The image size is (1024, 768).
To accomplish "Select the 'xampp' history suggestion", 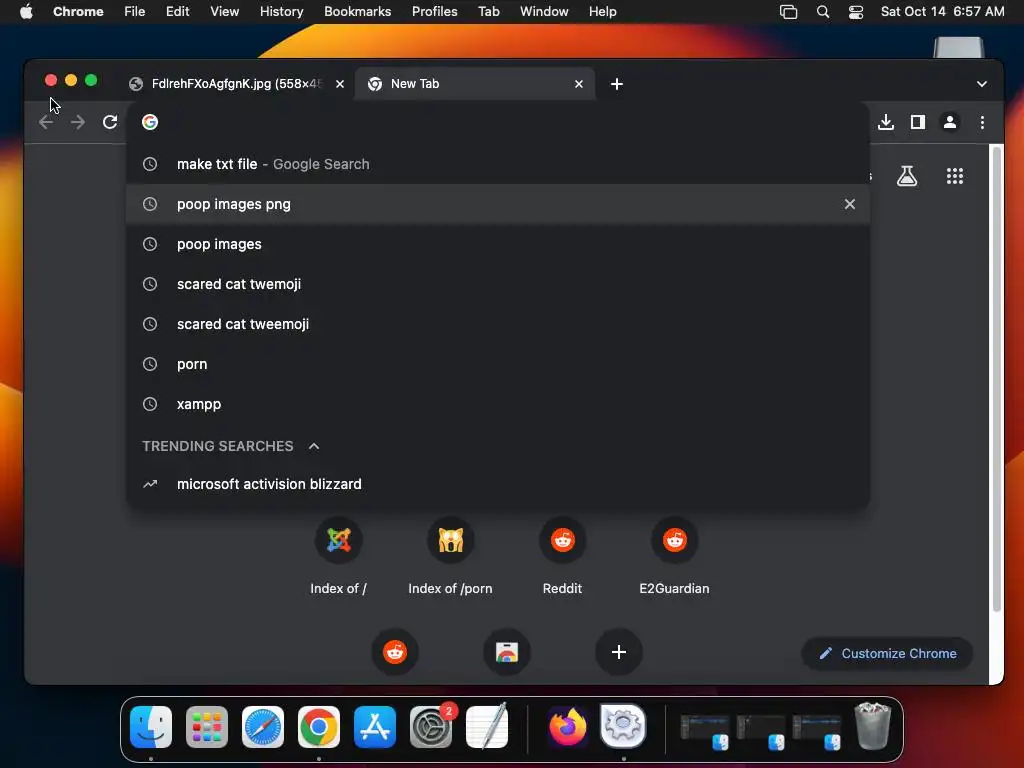I will pyautogui.click(x=498, y=404).
